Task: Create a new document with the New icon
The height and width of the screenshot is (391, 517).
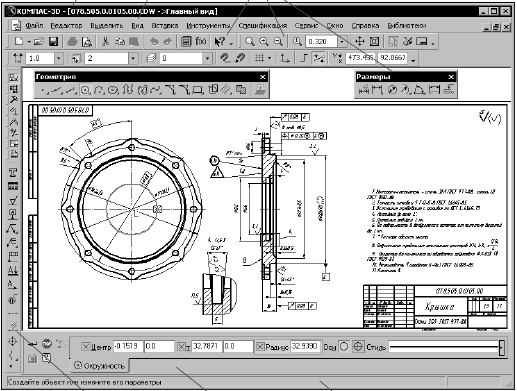Action: (x=19, y=41)
